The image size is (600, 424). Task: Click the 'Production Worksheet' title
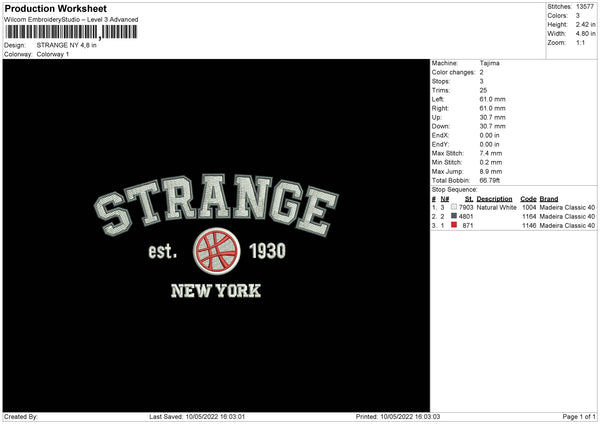coord(55,8)
